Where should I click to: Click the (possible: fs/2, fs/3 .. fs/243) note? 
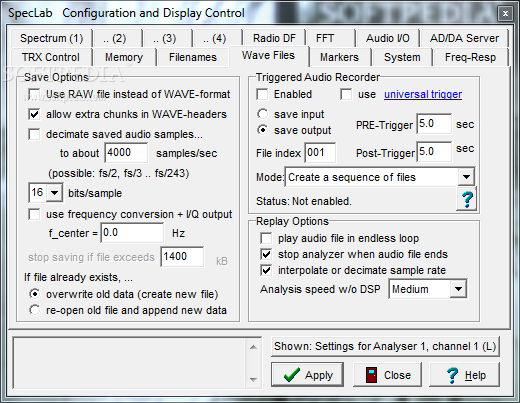pos(119,173)
